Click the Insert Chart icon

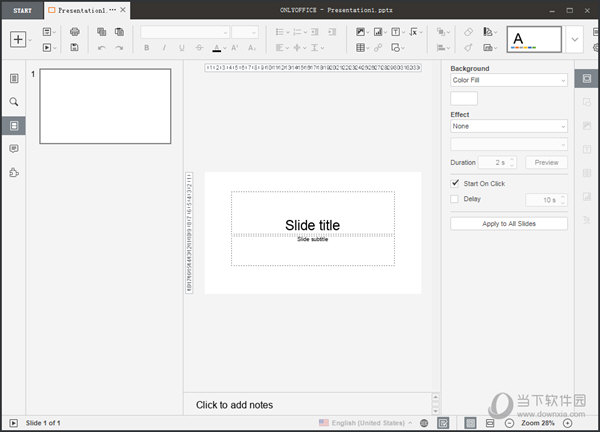tap(378, 32)
